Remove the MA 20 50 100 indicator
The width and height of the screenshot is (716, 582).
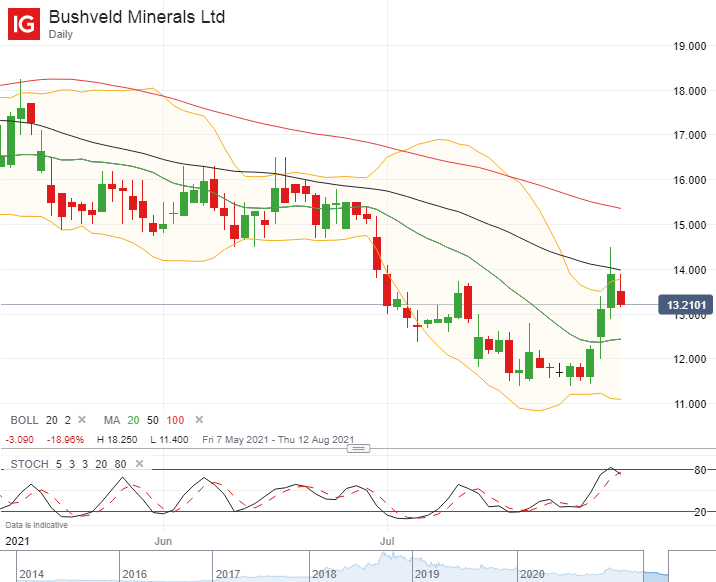click(199, 419)
